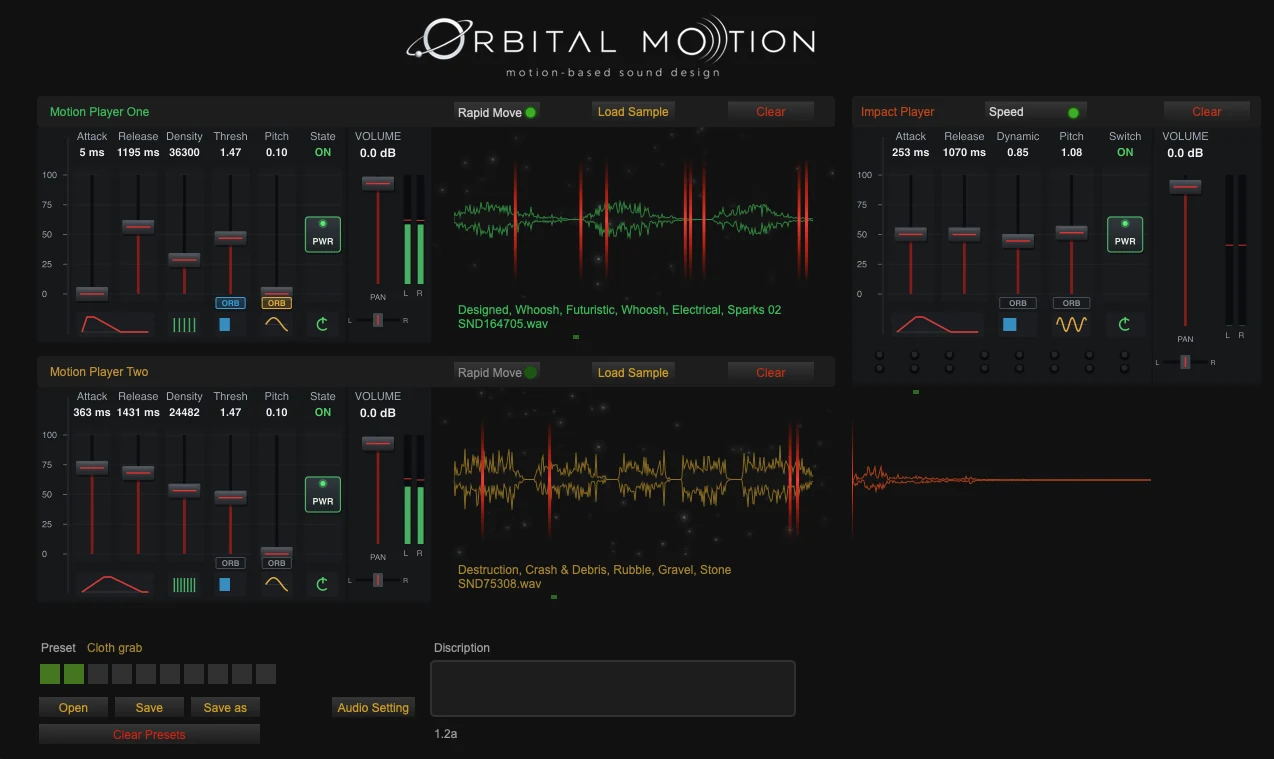Viewport: 1274px width, 759px height.
Task: Click the Save preset button
Action: 149,707
